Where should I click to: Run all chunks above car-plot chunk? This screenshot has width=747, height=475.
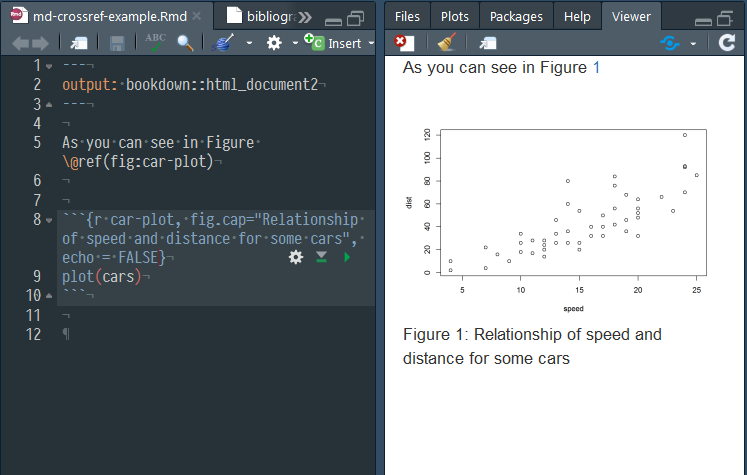tap(321, 257)
